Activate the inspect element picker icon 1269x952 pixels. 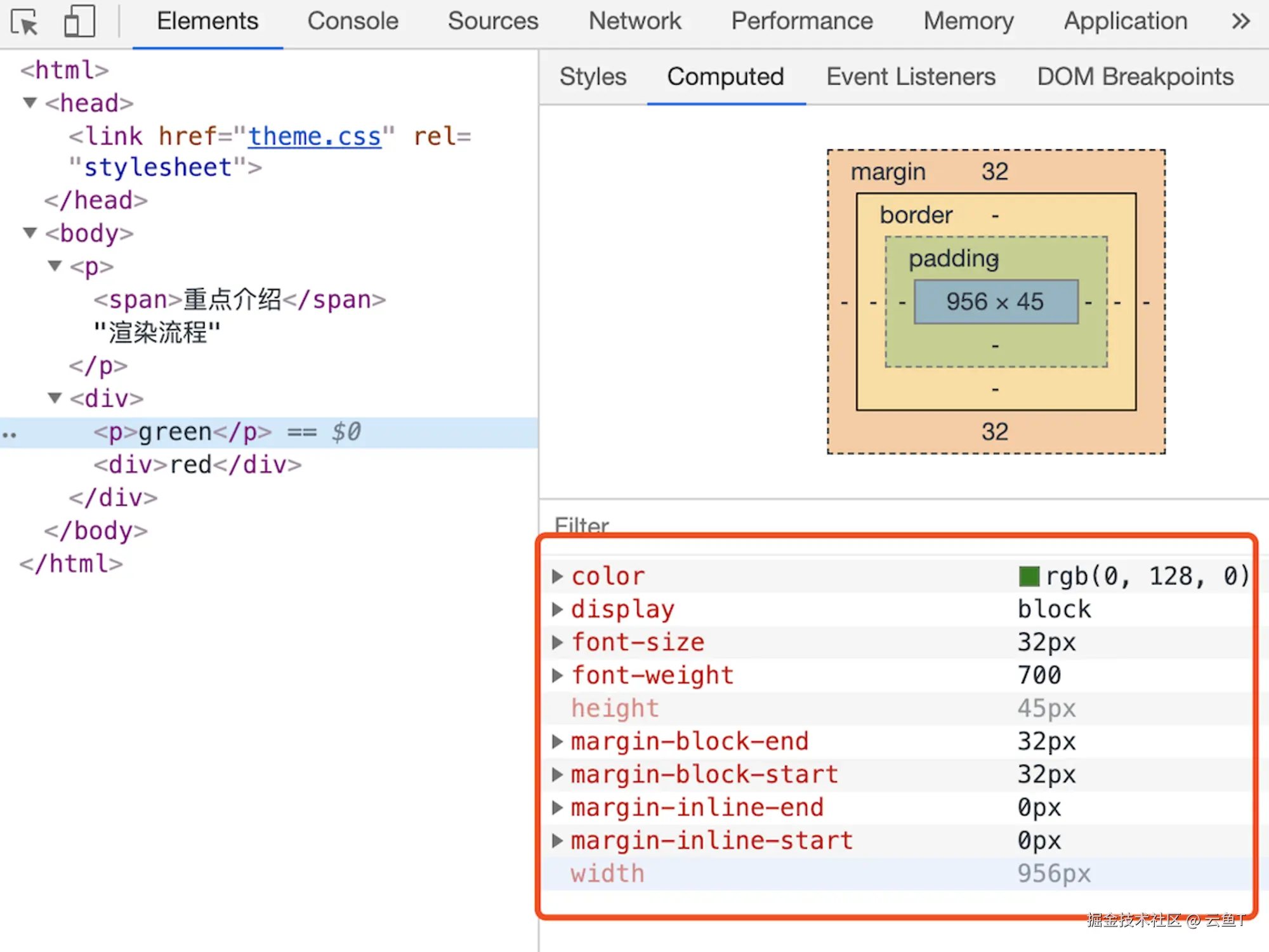tap(25, 22)
